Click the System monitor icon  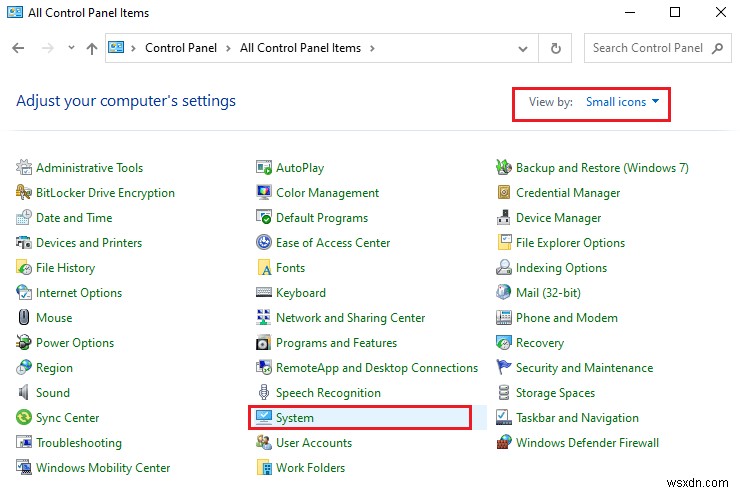click(x=264, y=418)
